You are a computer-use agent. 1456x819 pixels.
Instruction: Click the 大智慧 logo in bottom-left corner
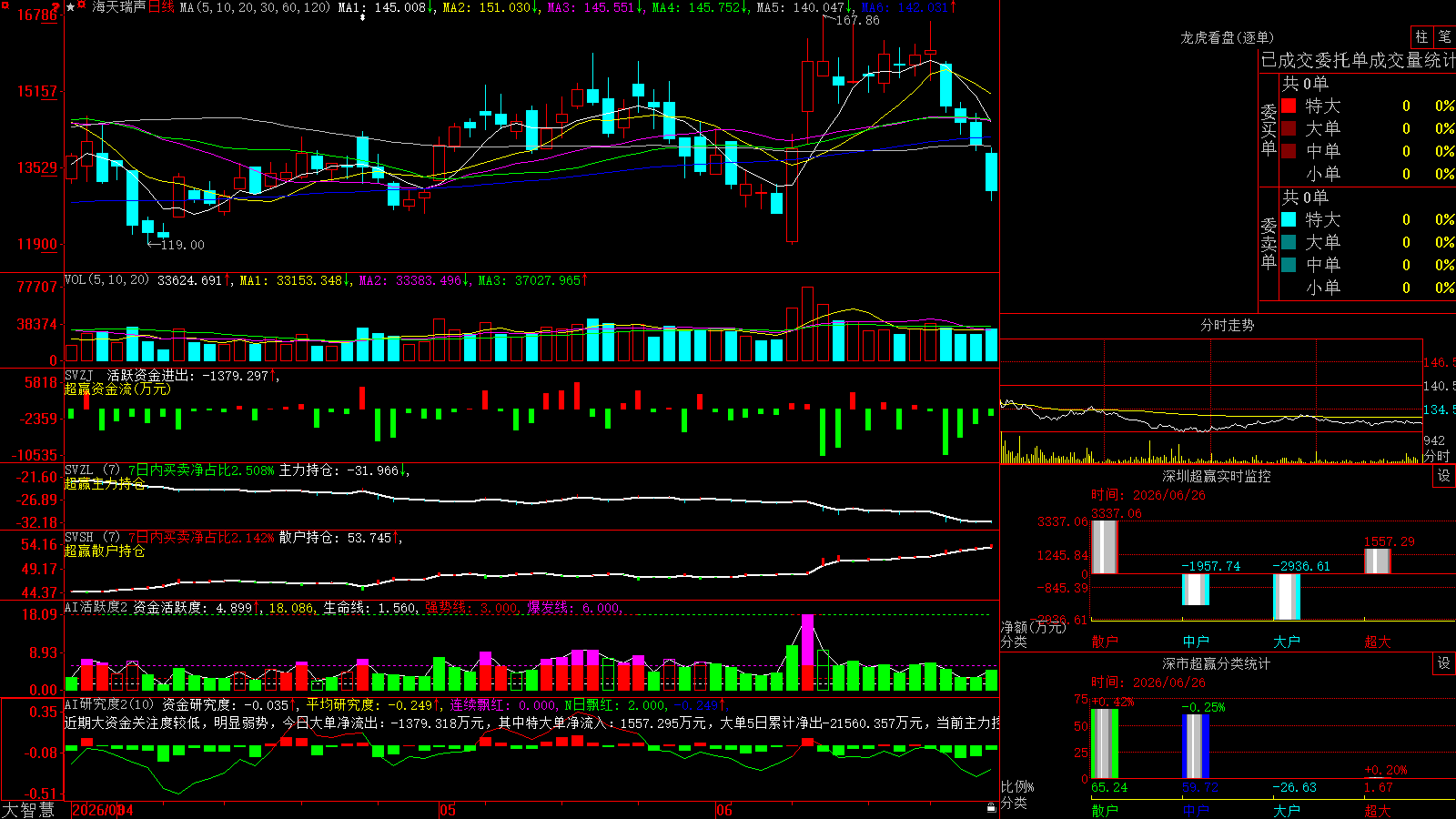click(x=28, y=809)
